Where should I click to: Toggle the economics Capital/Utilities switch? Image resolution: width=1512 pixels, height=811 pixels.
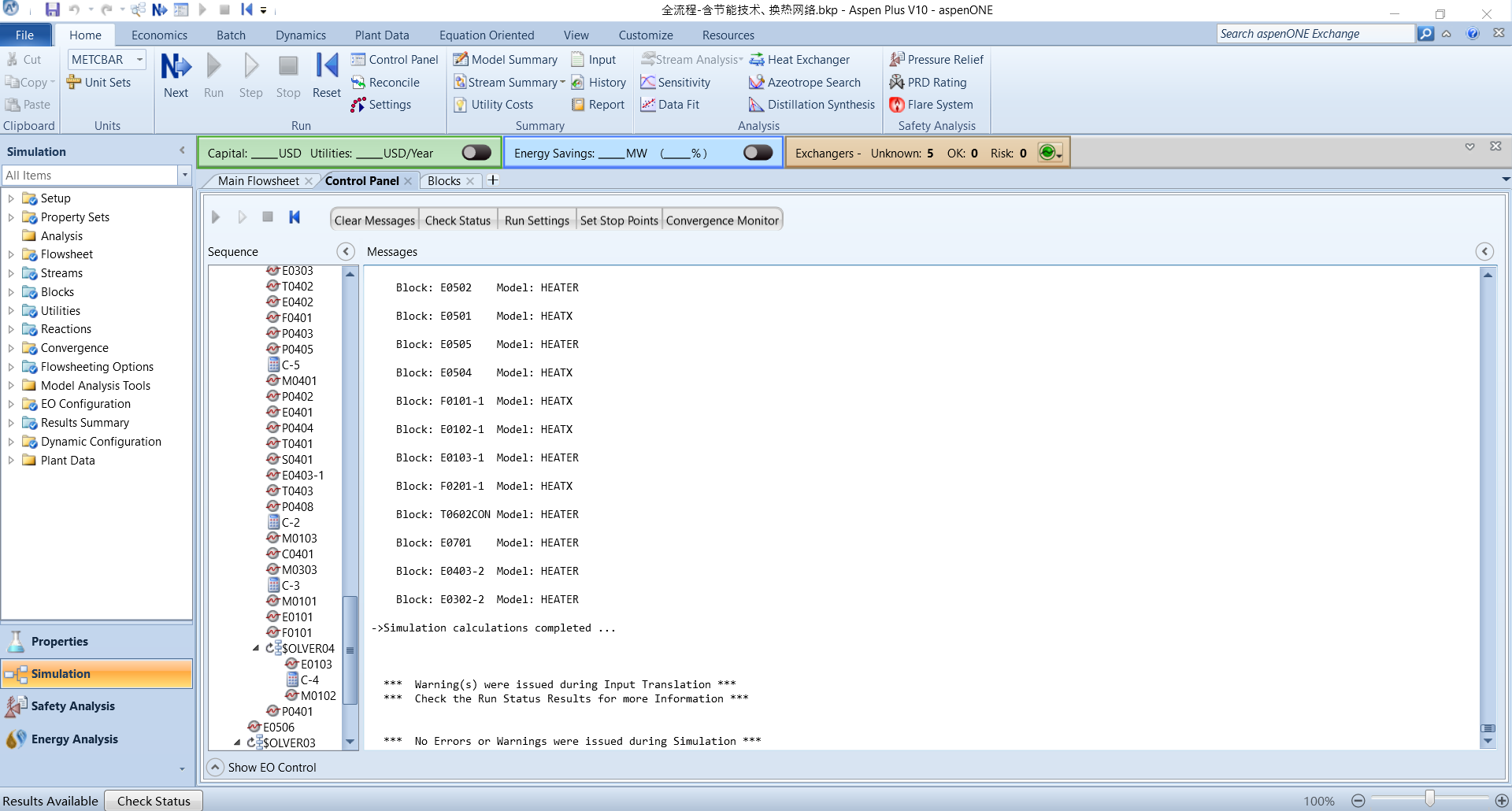click(476, 153)
